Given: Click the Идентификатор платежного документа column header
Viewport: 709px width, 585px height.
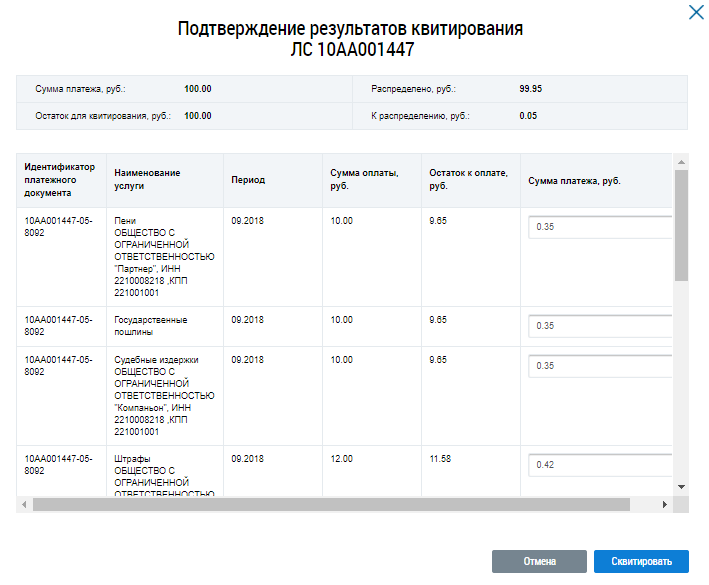Looking at the screenshot, I should (x=60, y=180).
